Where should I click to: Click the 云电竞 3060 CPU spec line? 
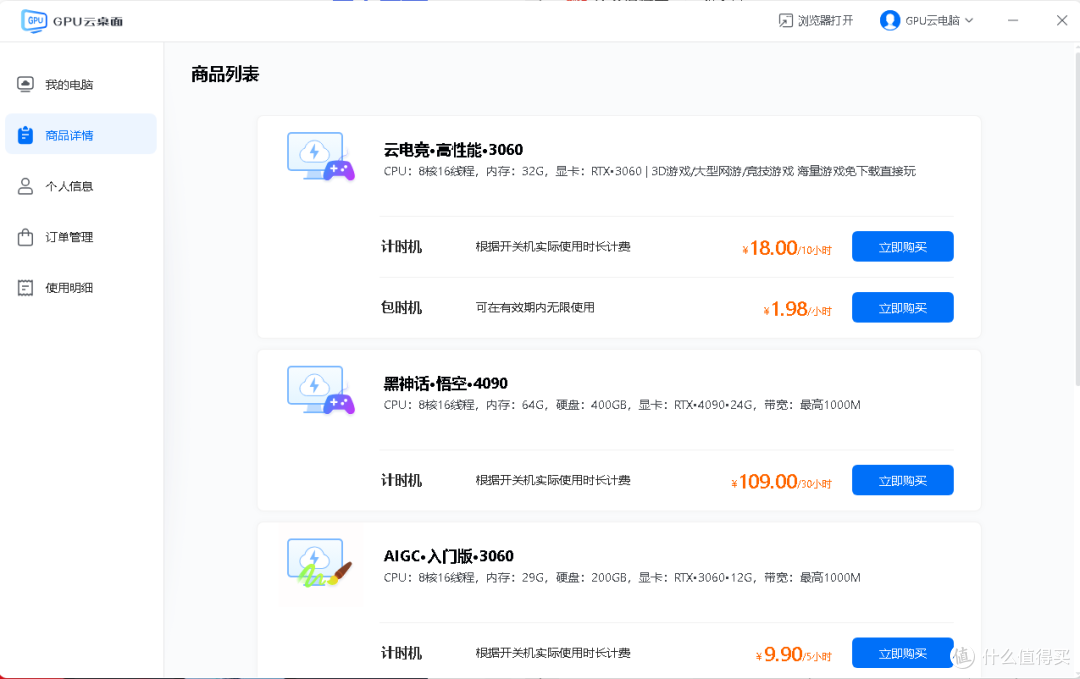[x=650, y=171]
